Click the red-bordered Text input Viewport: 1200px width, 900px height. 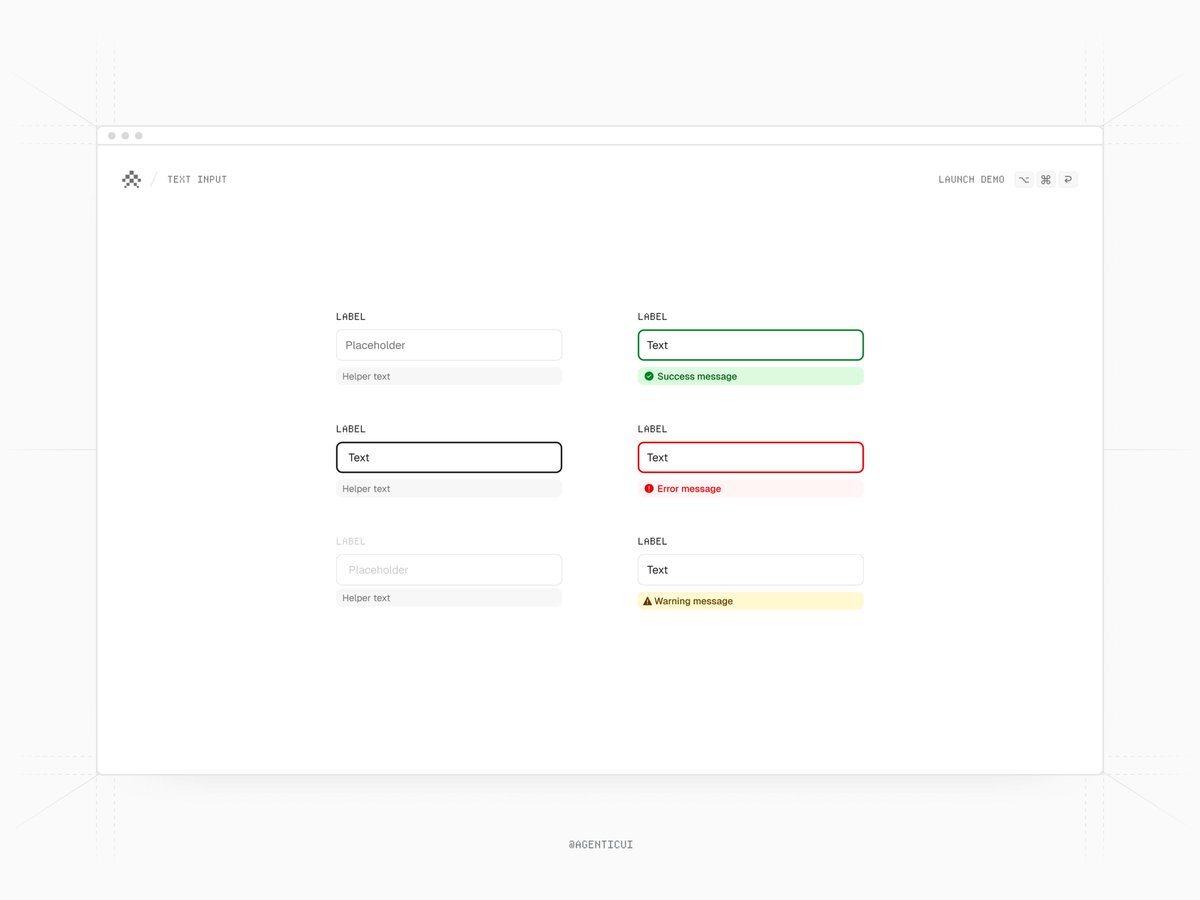tap(751, 457)
